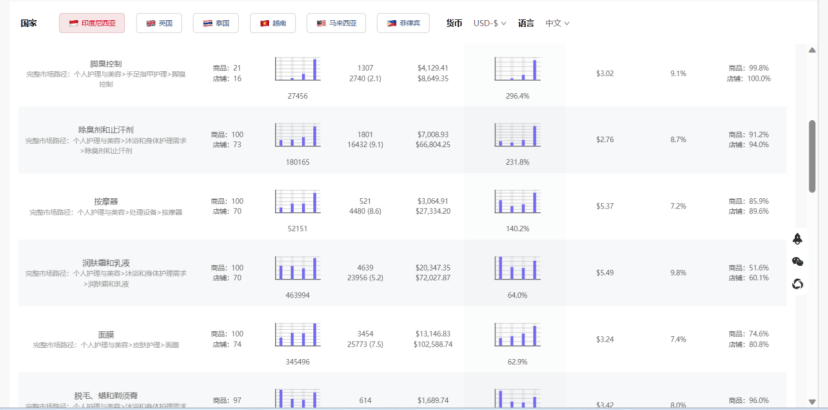Click the refresh cycle icon on right sidebar
Image resolution: width=828 pixels, height=410 pixels.
(798, 284)
